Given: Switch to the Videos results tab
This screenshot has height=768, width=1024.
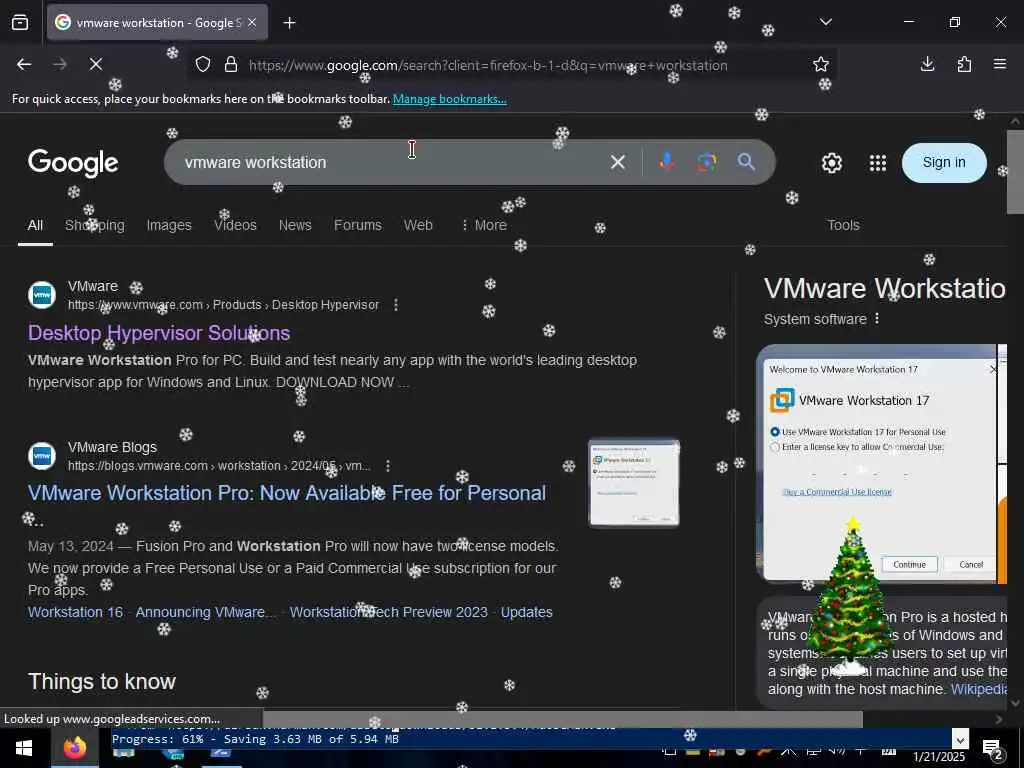Looking at the screenshot, I should 235,225.
